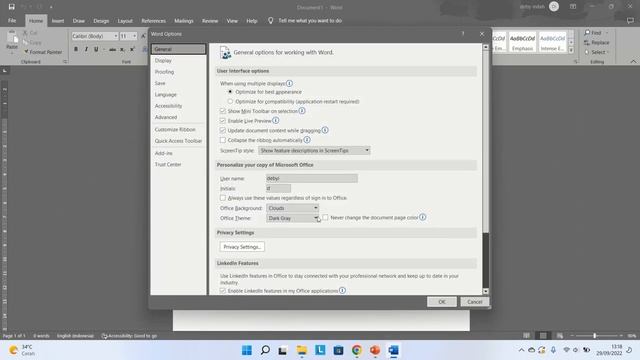The width and height of the screenshot is (640, 360).
Task: Switch to Print Layout view in status bar
Action: point(543,336)
